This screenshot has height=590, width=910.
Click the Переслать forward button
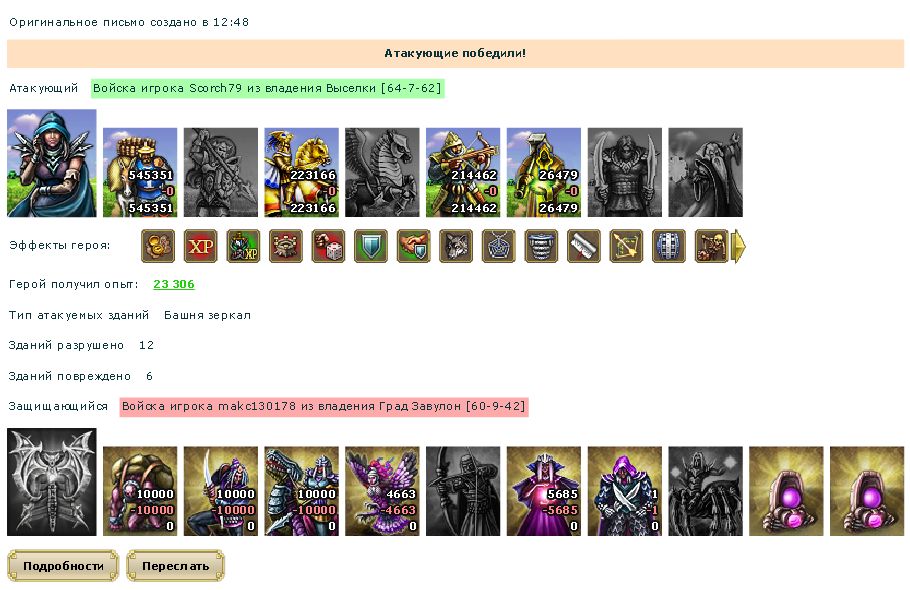(x=175, y=566)
